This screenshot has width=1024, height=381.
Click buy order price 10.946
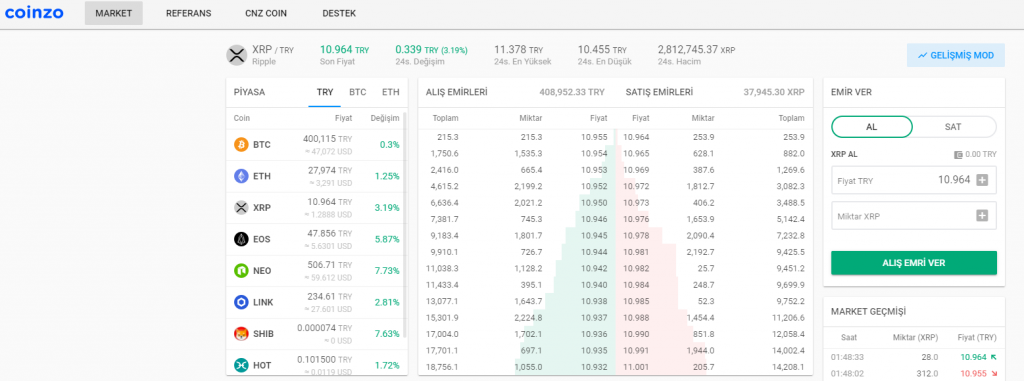(594, 219)
